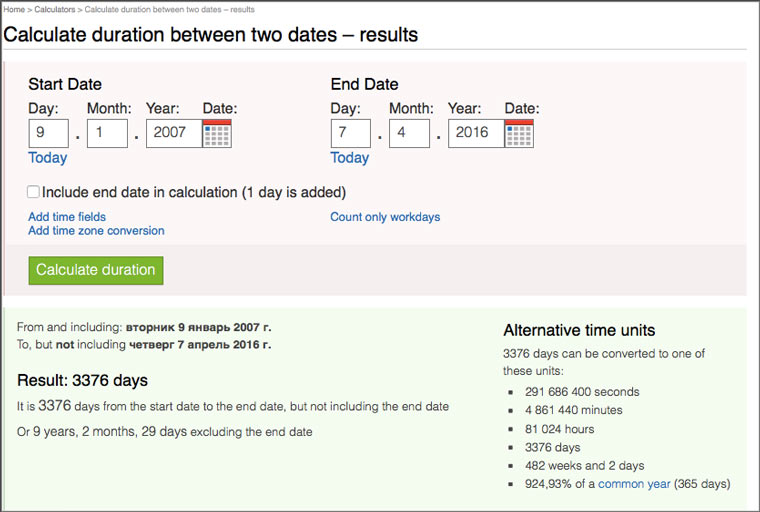Screen dimensions: 760x512
Task: Enable Include end date in calculation checkbox
Action: [33, 192]
